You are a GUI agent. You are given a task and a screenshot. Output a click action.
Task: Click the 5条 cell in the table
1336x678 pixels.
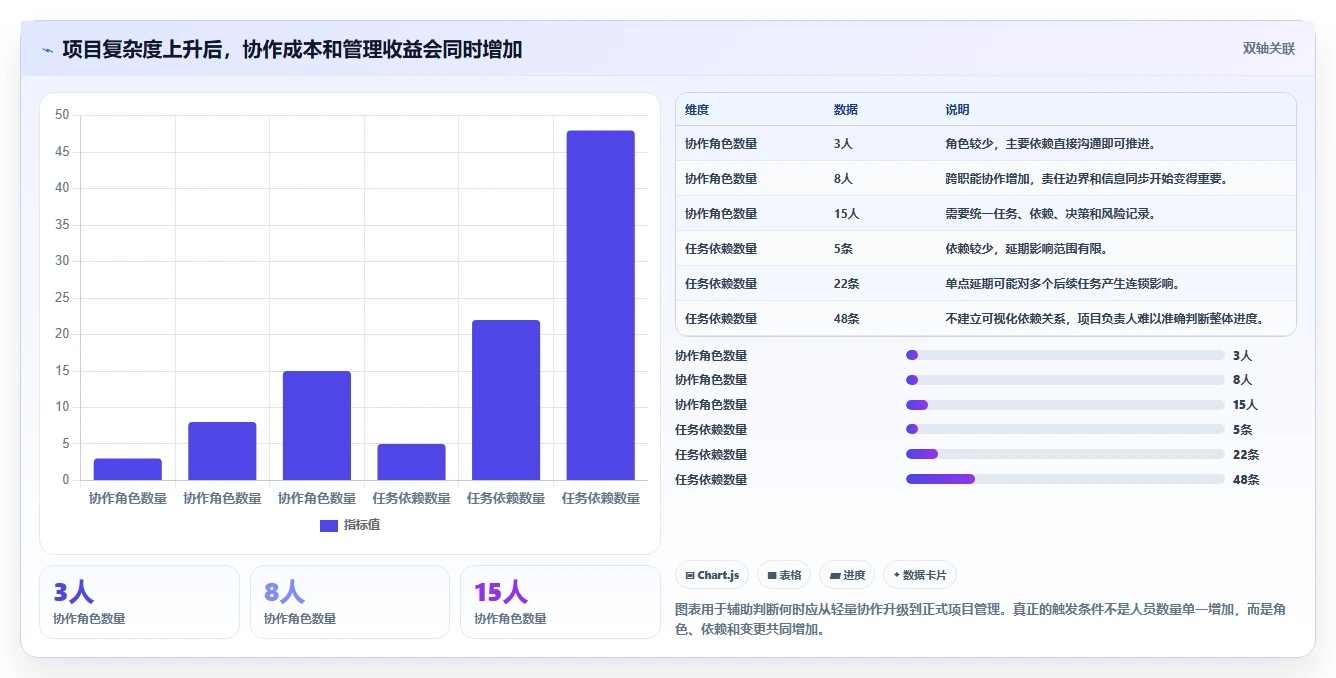click(x=843, y=249)
